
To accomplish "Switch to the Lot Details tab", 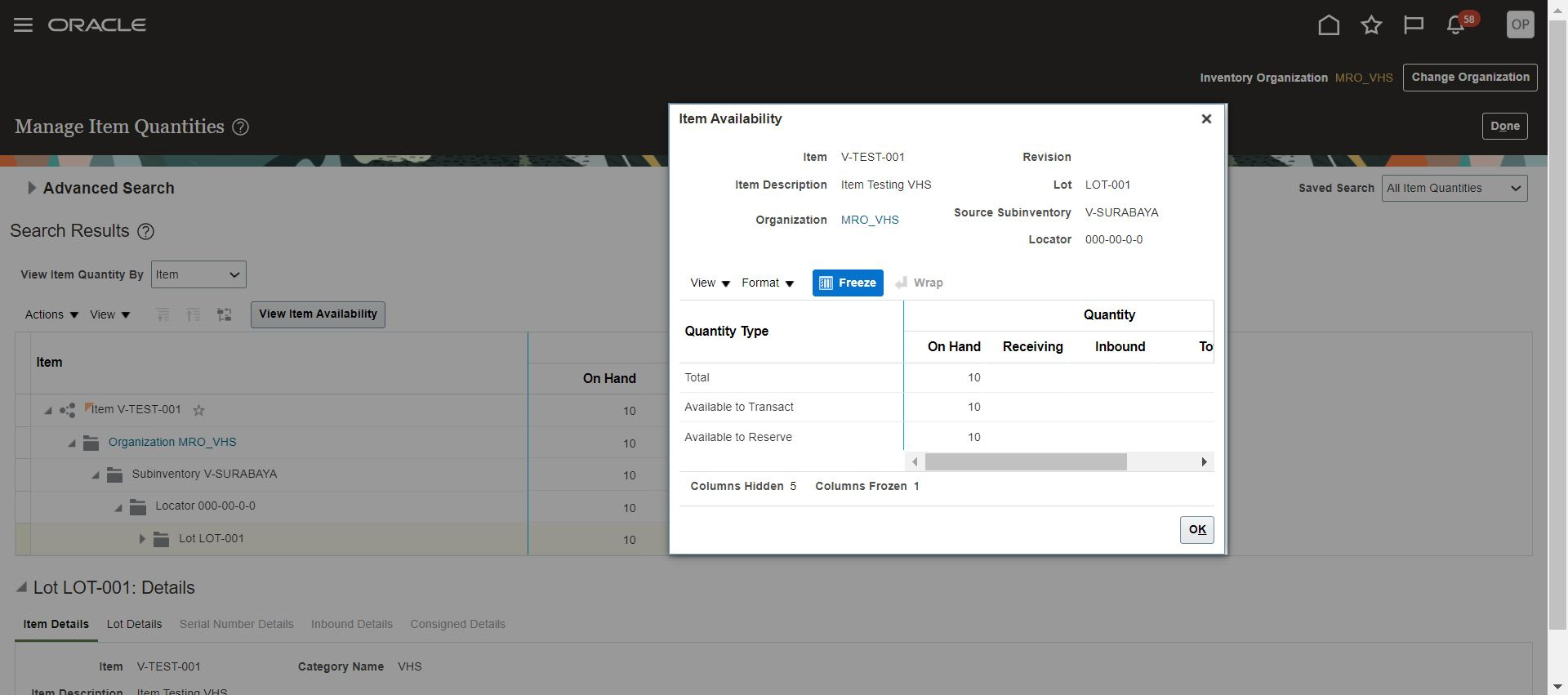I will point(134,625).
